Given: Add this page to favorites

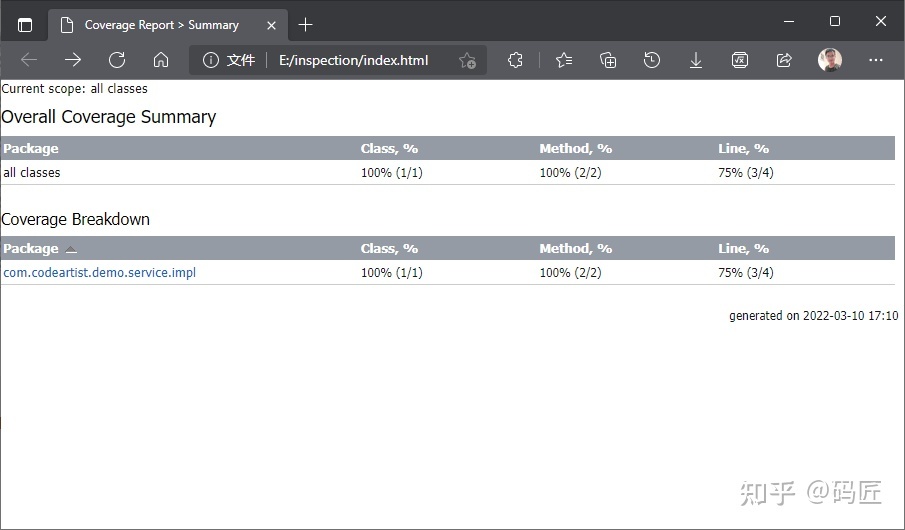Looking at the screenshot, I should pos(467,61).
